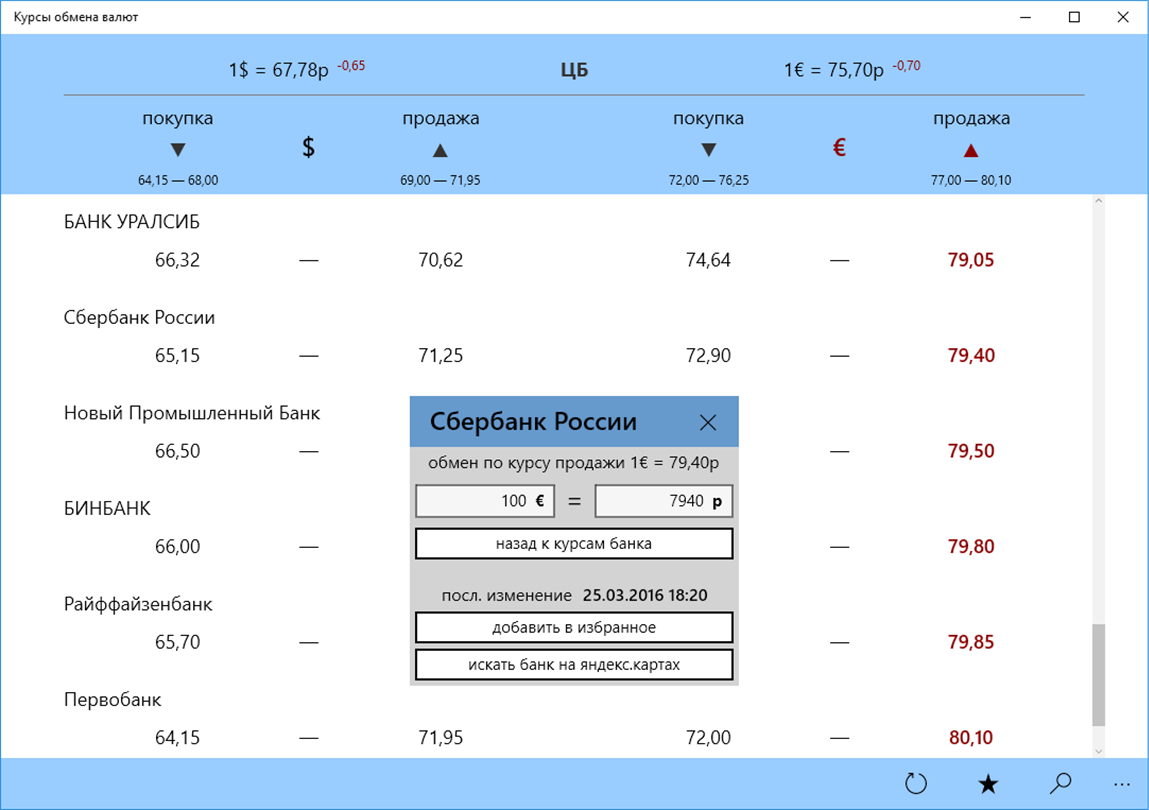Click УРАЛСИБ dollar sell rate 70,62
1149x810 pixels.
(440, 259)
